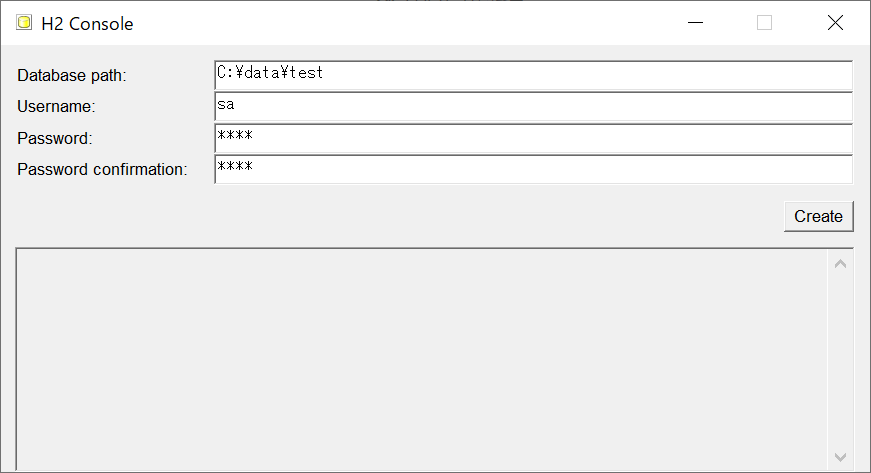Focus the Password confirmation input field

coord(533,169)
